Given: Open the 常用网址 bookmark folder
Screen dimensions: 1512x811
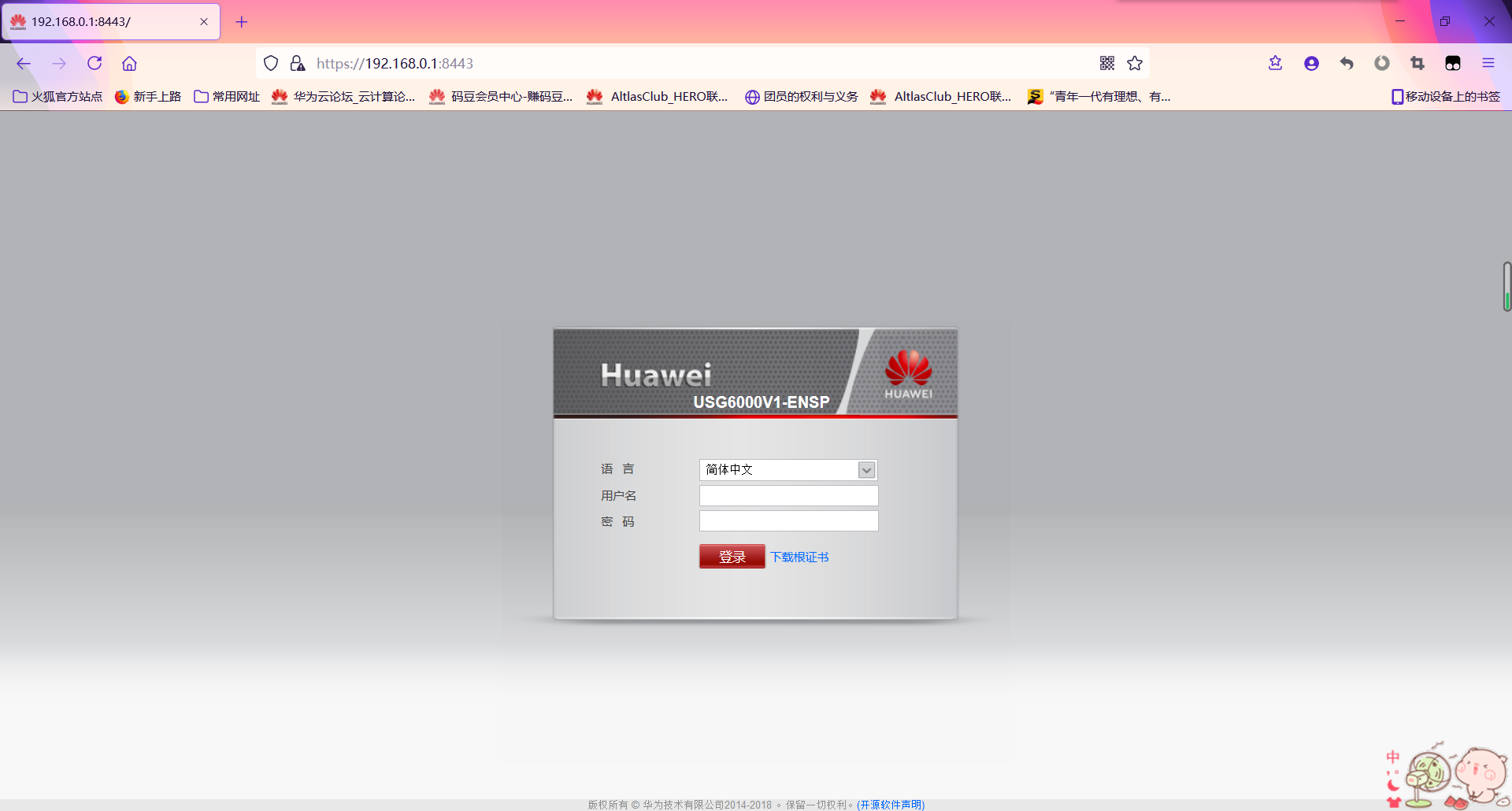Looking at the screenshot, I should coord(227,97).
